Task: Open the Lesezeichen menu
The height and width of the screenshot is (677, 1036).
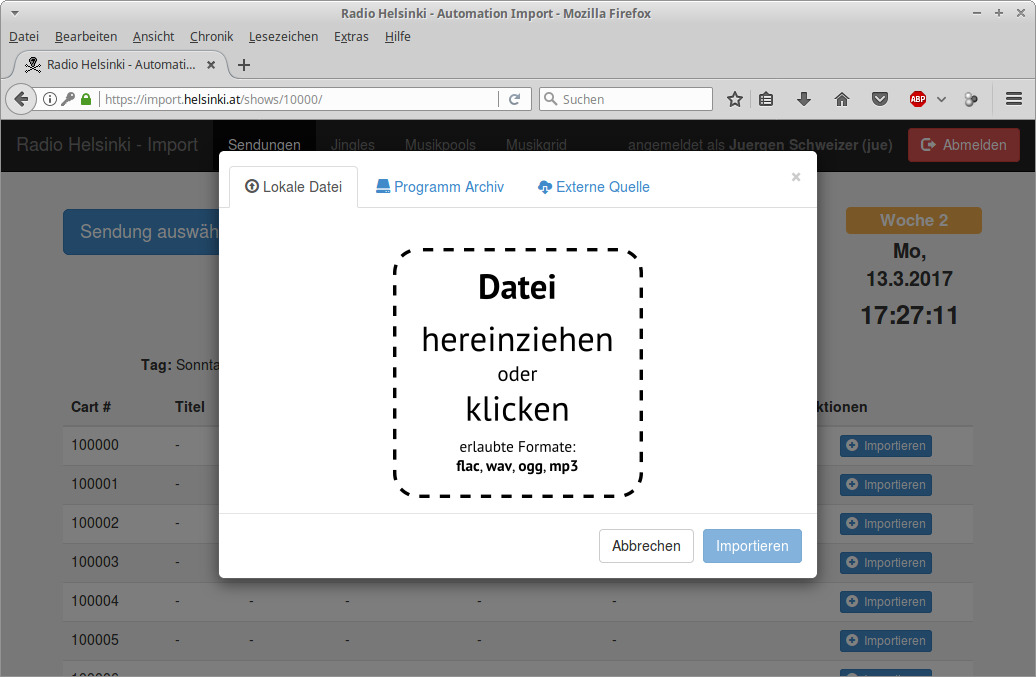Action: tap(283, 36)
